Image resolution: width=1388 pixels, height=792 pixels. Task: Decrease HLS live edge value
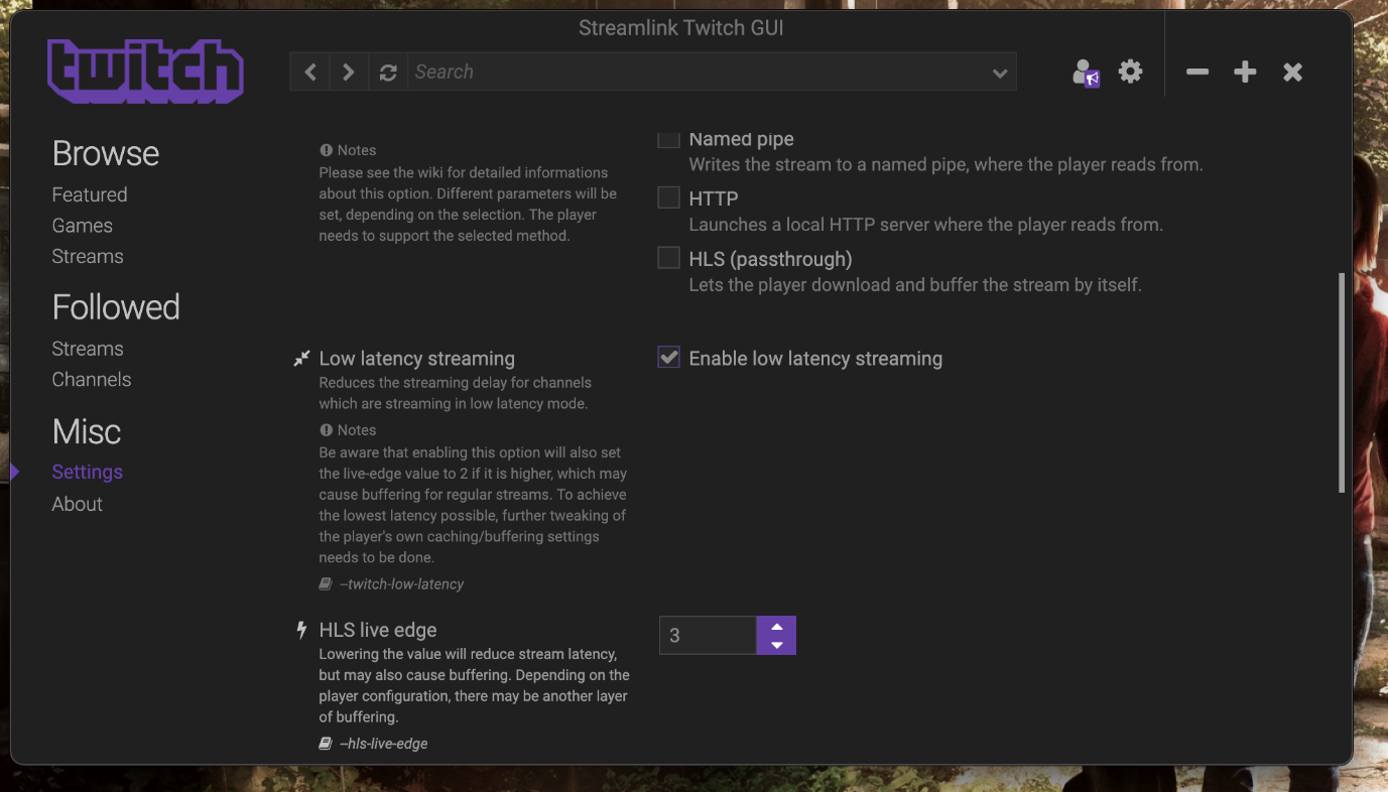click(776, 645)
